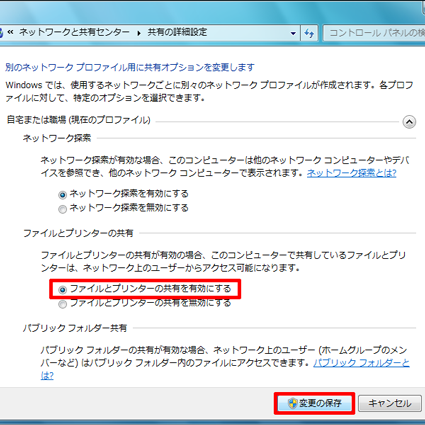Click the パブリック フォルダー共有 section title

pos(75,328)
